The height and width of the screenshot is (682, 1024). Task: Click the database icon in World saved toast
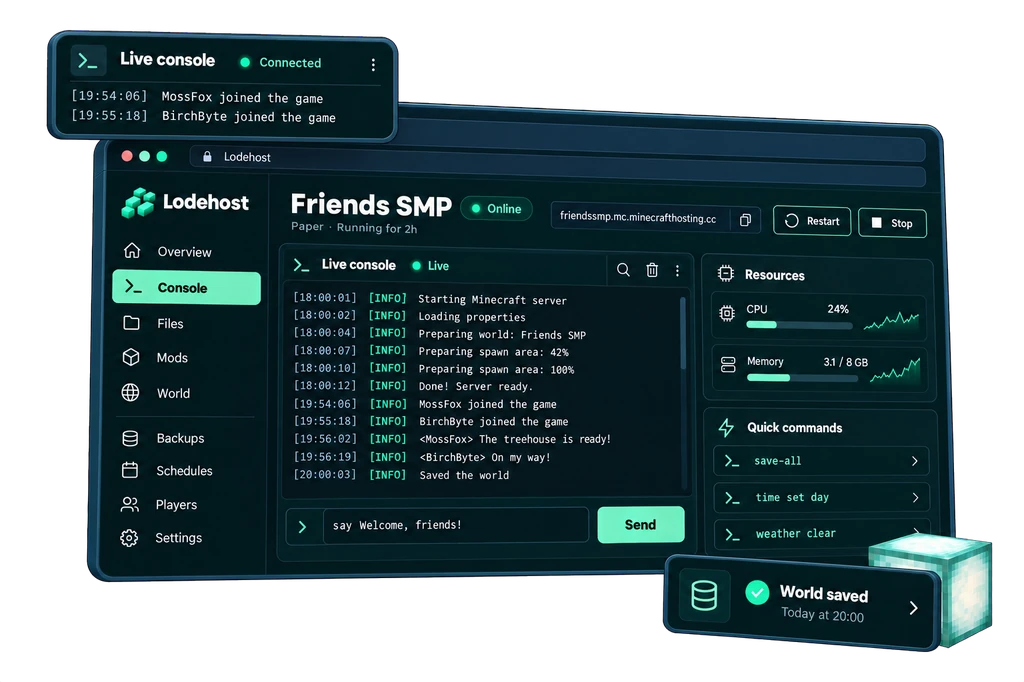(704, 596)
